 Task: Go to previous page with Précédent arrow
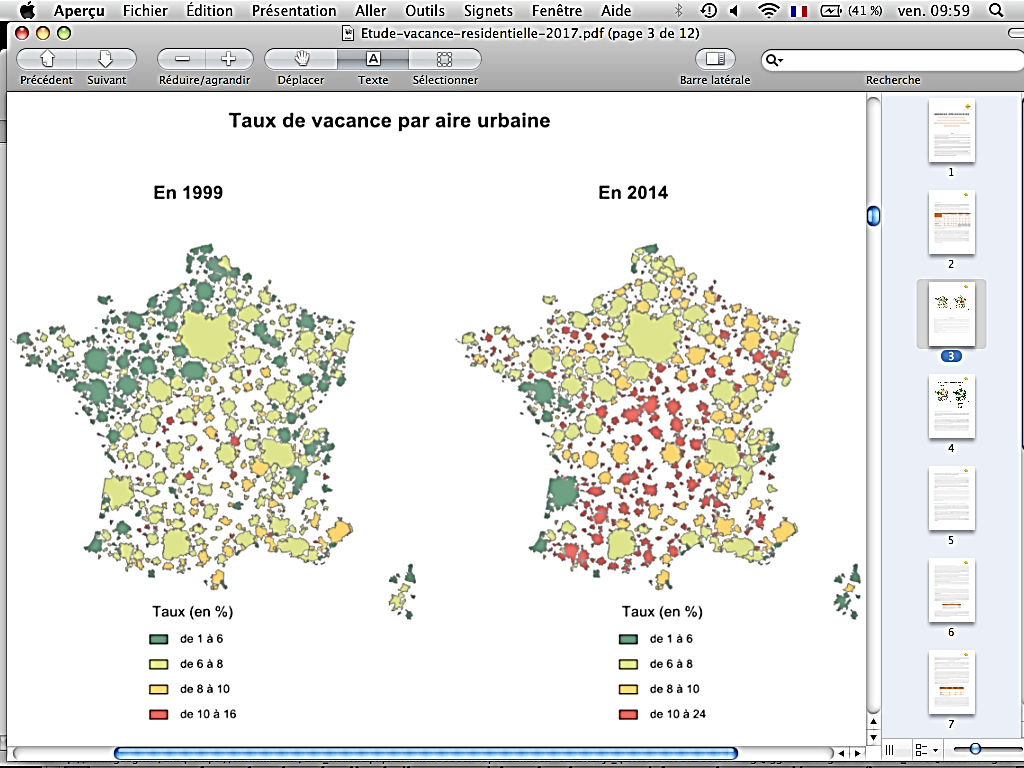pyautogui.click(x=46, y=59)
